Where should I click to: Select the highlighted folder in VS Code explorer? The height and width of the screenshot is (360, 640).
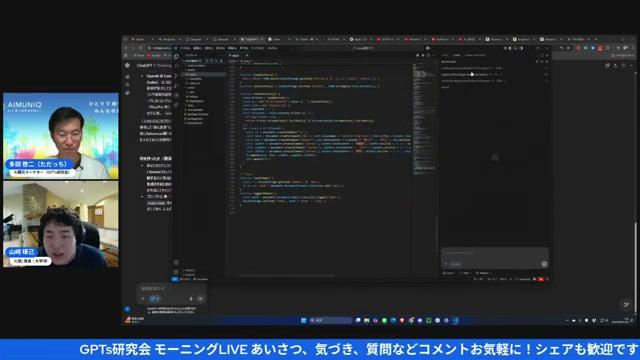tap(204, 74)
